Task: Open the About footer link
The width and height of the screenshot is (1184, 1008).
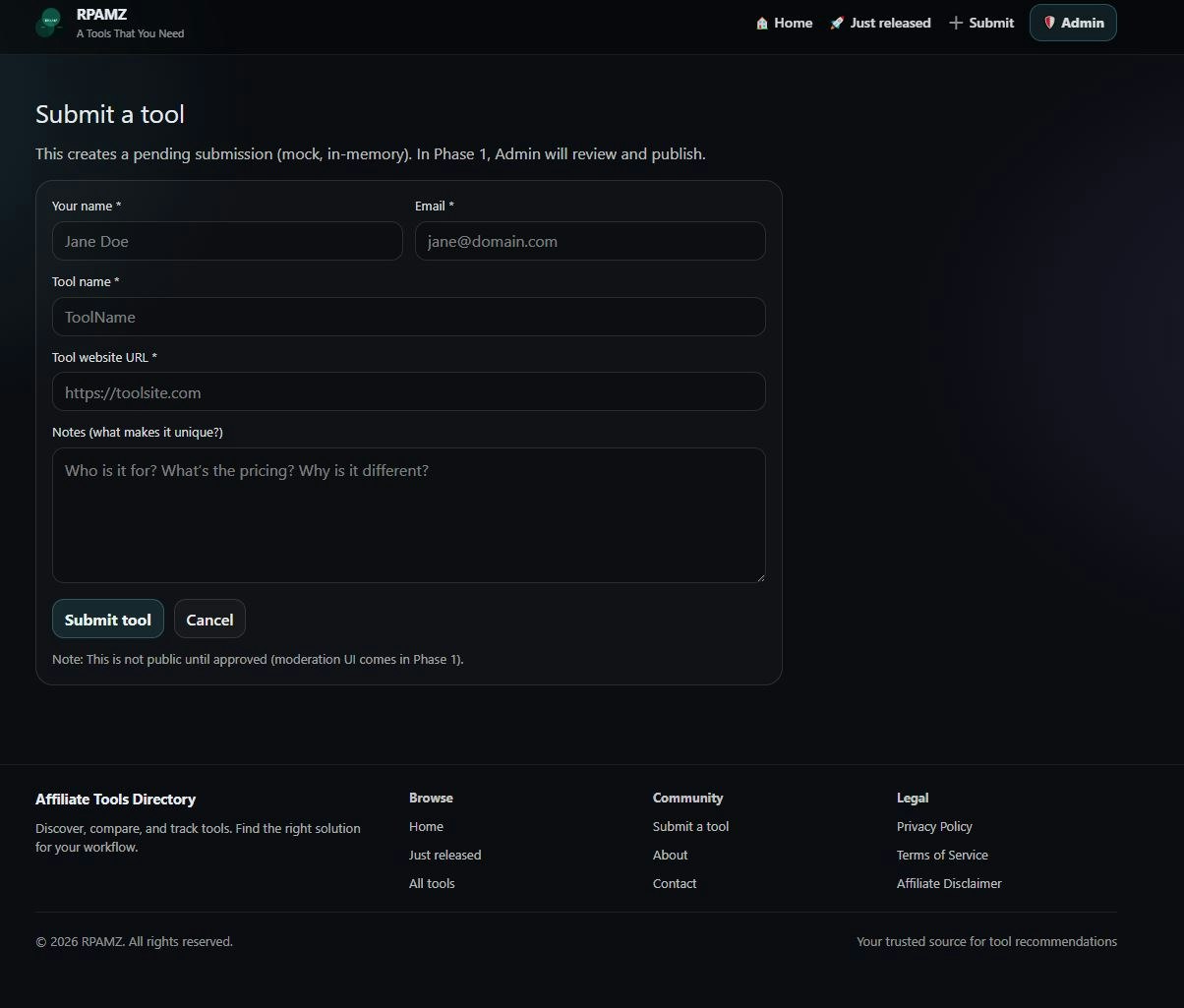Action: 671,856
